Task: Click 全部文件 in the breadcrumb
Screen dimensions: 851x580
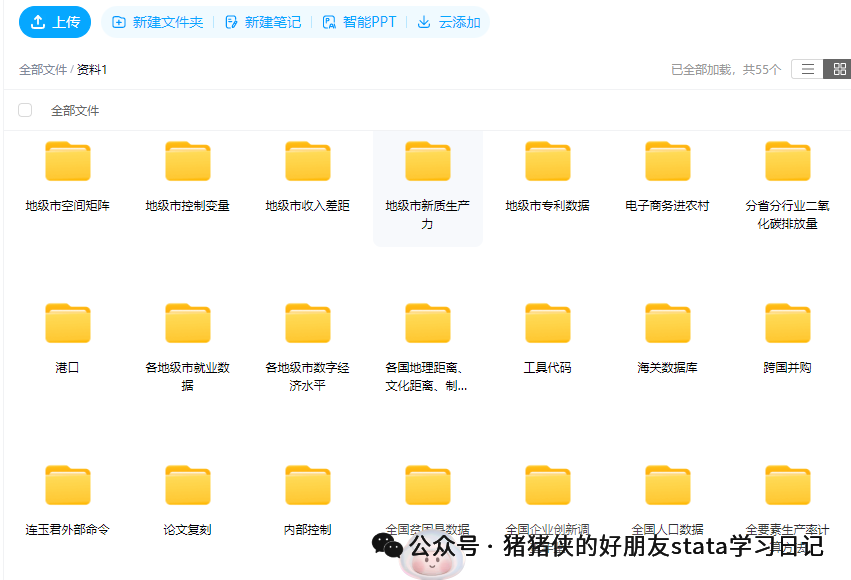Action: coord(39,69)
